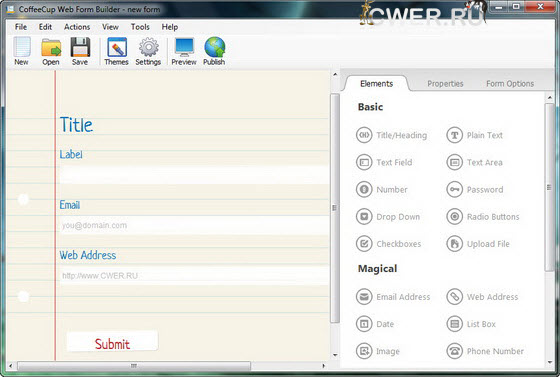560x377 pixels.
Task: Click the Basic section heading
Action: click(x=370, y=107)
